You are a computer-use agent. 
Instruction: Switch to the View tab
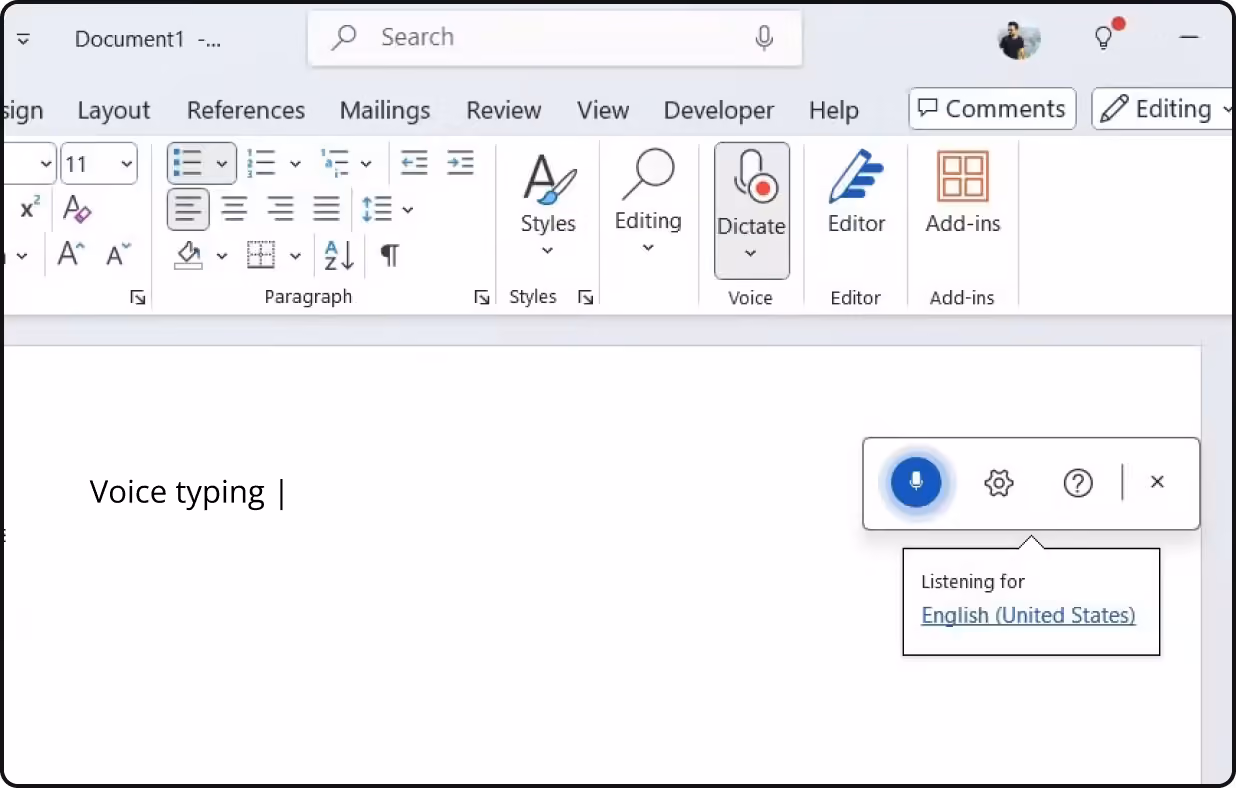[603, 110]
